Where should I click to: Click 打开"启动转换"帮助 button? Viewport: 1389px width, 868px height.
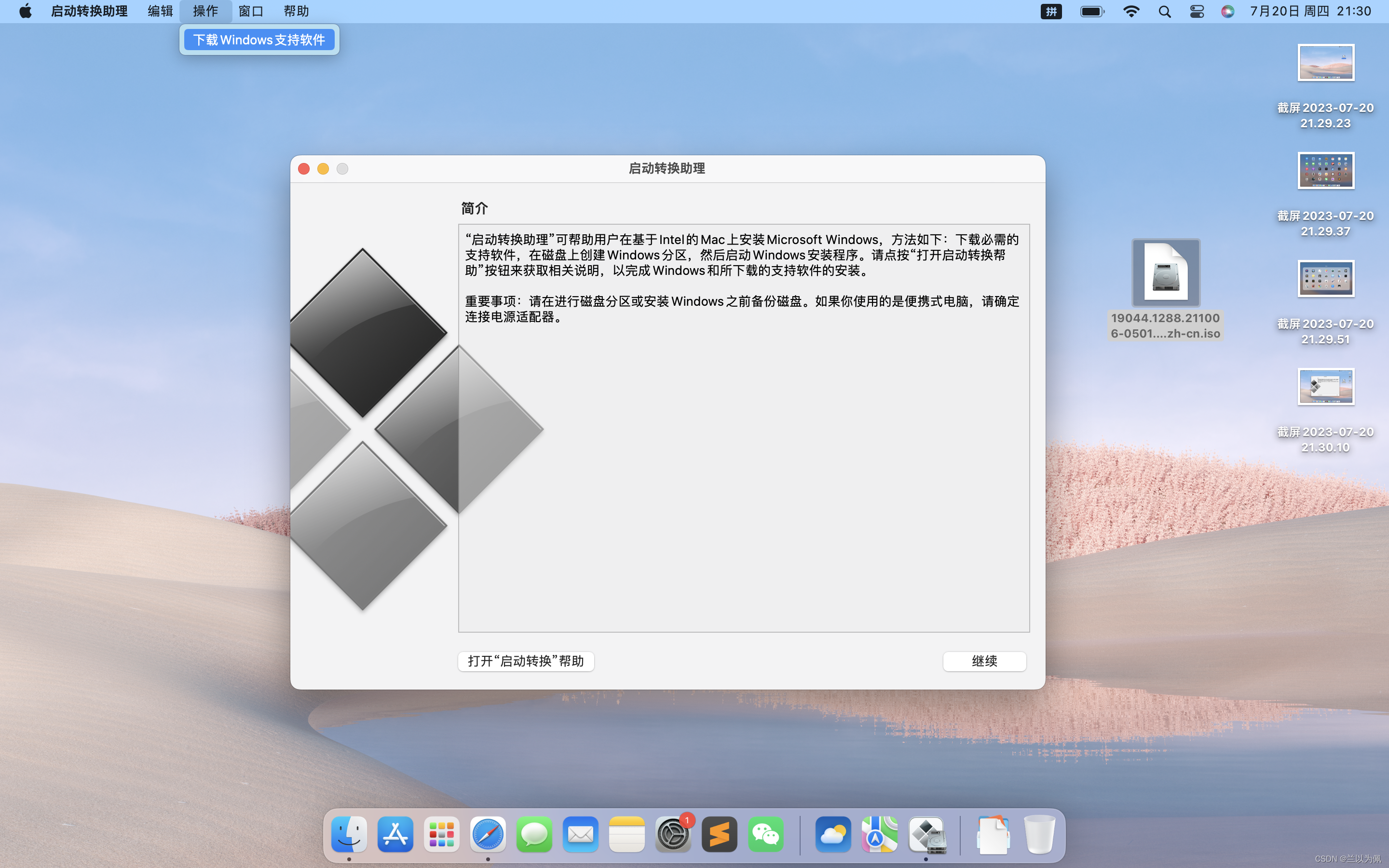[526, 661]
